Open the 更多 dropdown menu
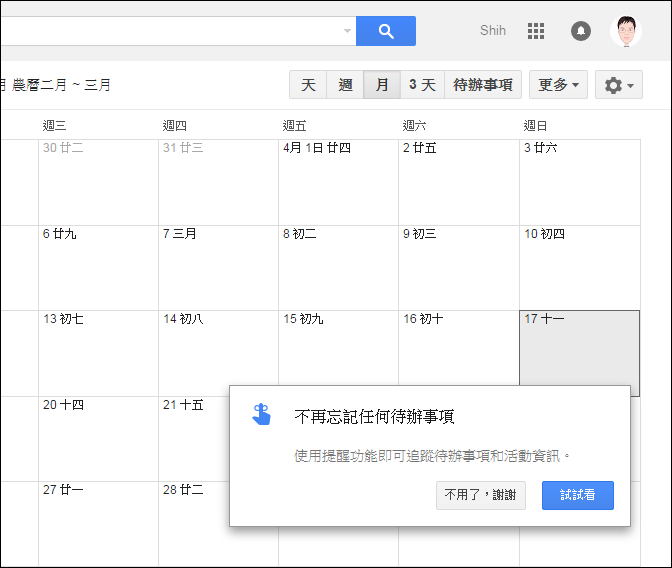Viewport: 672px width, 568px height. click(x=558, y=85)
